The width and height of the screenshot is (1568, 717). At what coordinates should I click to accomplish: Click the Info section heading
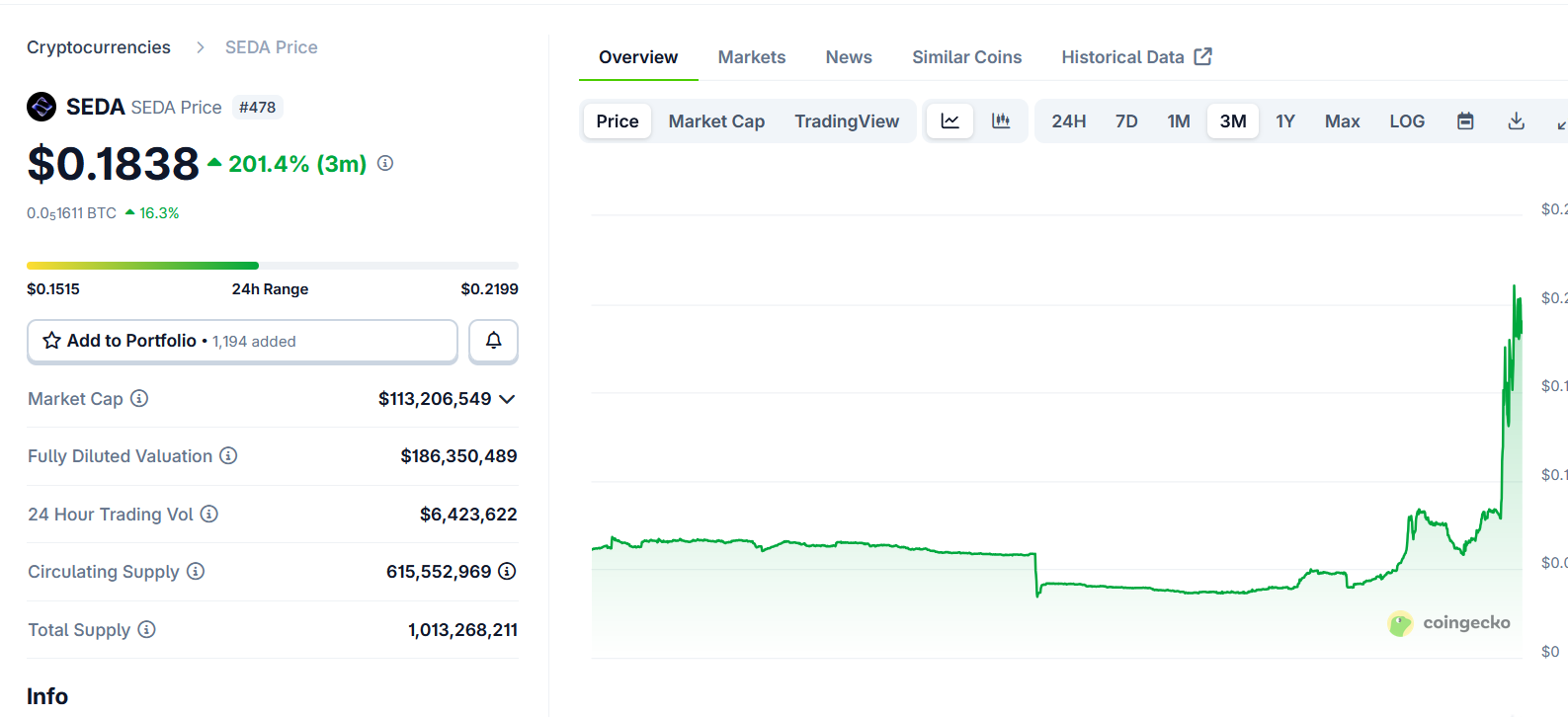(x=47, y=696)
